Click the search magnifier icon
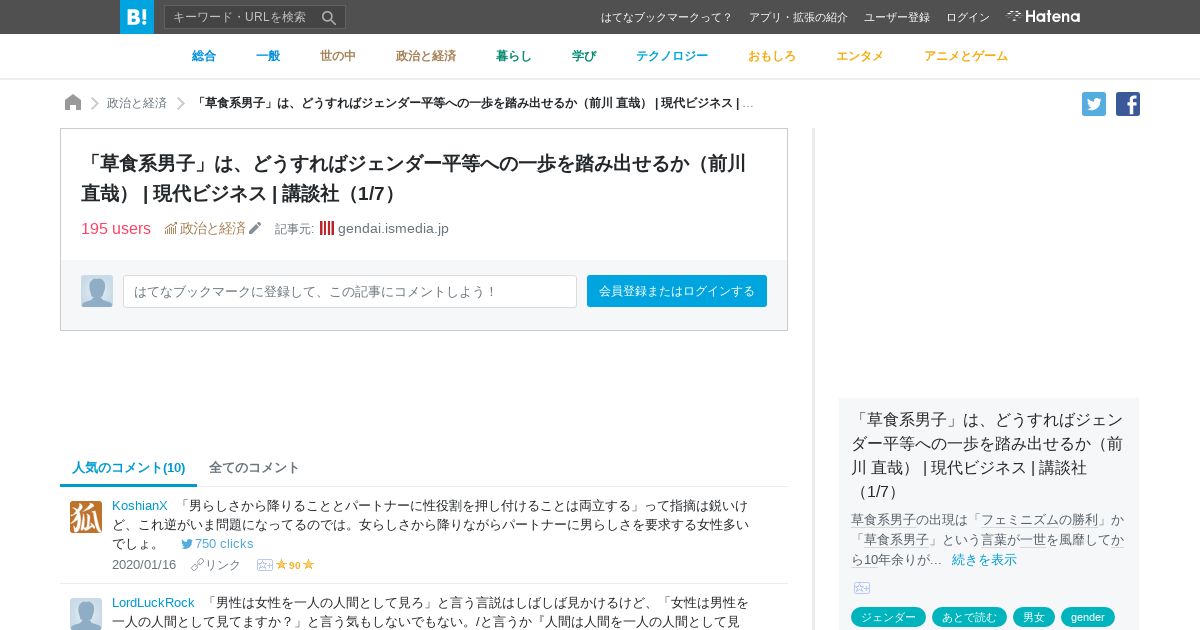 click(329, 17)
